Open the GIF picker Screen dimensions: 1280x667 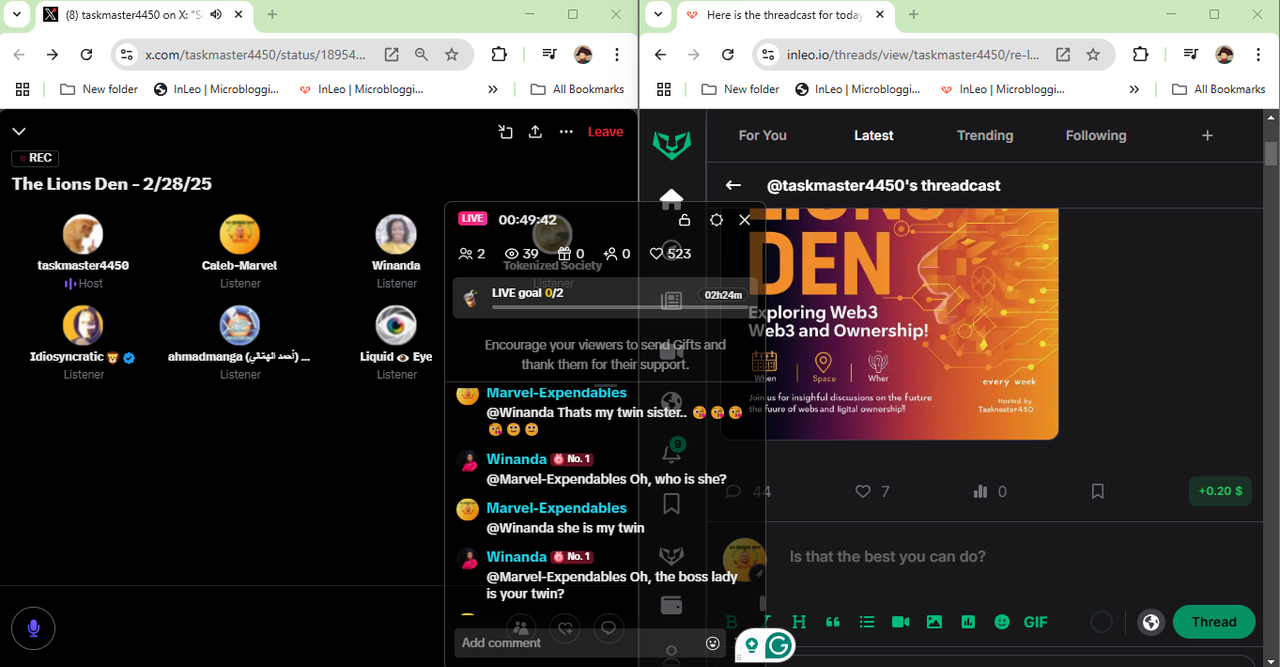1035,622
